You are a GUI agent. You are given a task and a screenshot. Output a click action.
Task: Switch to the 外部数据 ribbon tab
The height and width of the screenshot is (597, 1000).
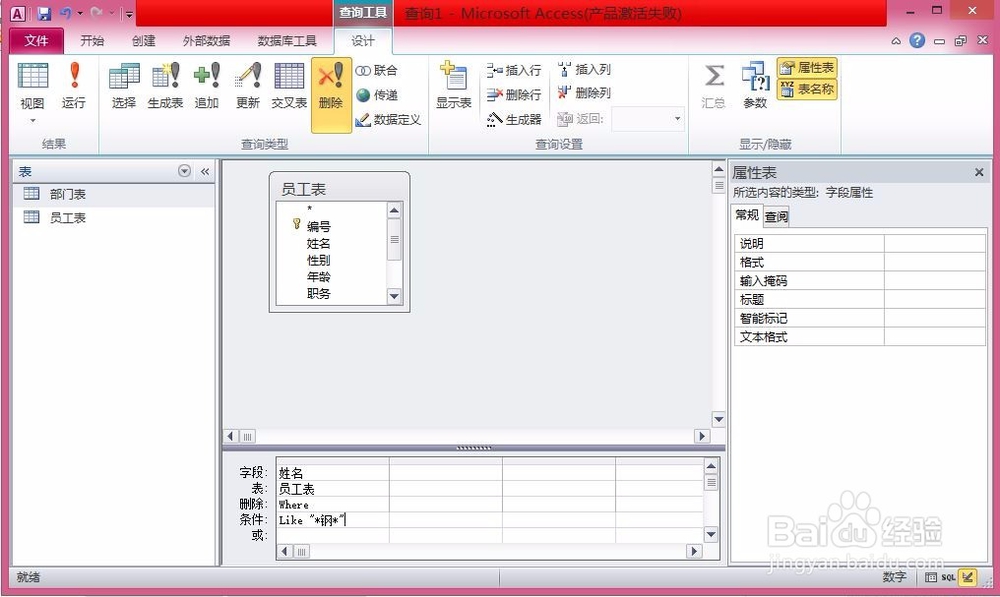206,41
